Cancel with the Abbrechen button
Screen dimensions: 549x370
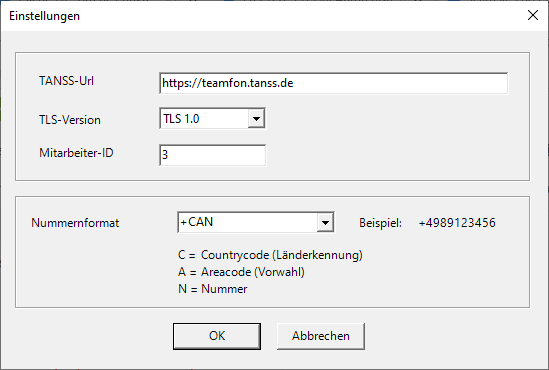point(321,336)
